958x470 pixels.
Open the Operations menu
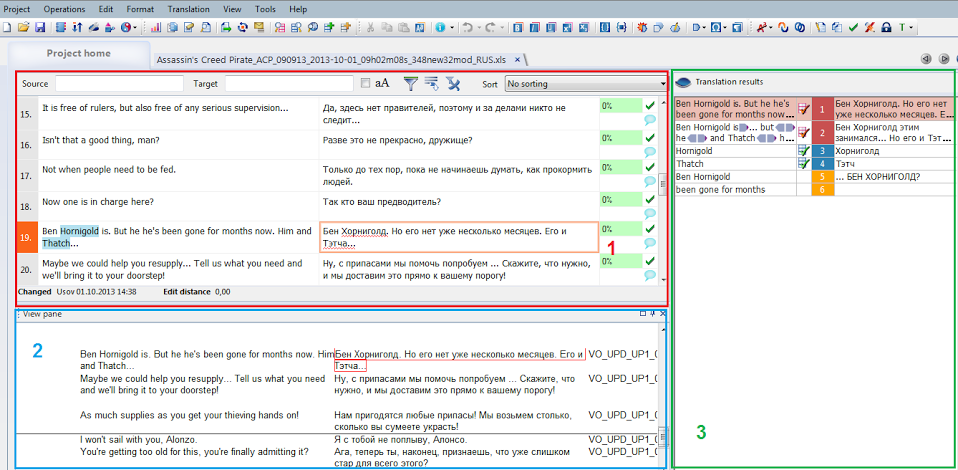65,9
